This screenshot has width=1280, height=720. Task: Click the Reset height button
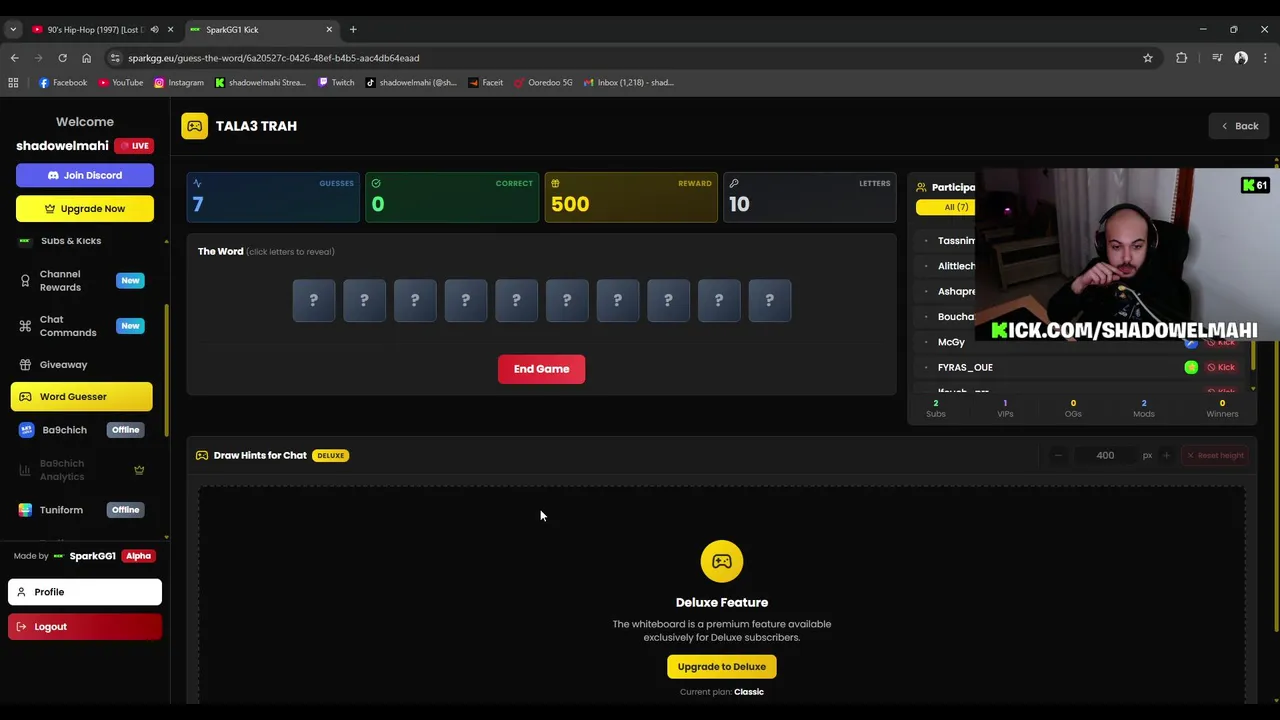pos(1215,455)
